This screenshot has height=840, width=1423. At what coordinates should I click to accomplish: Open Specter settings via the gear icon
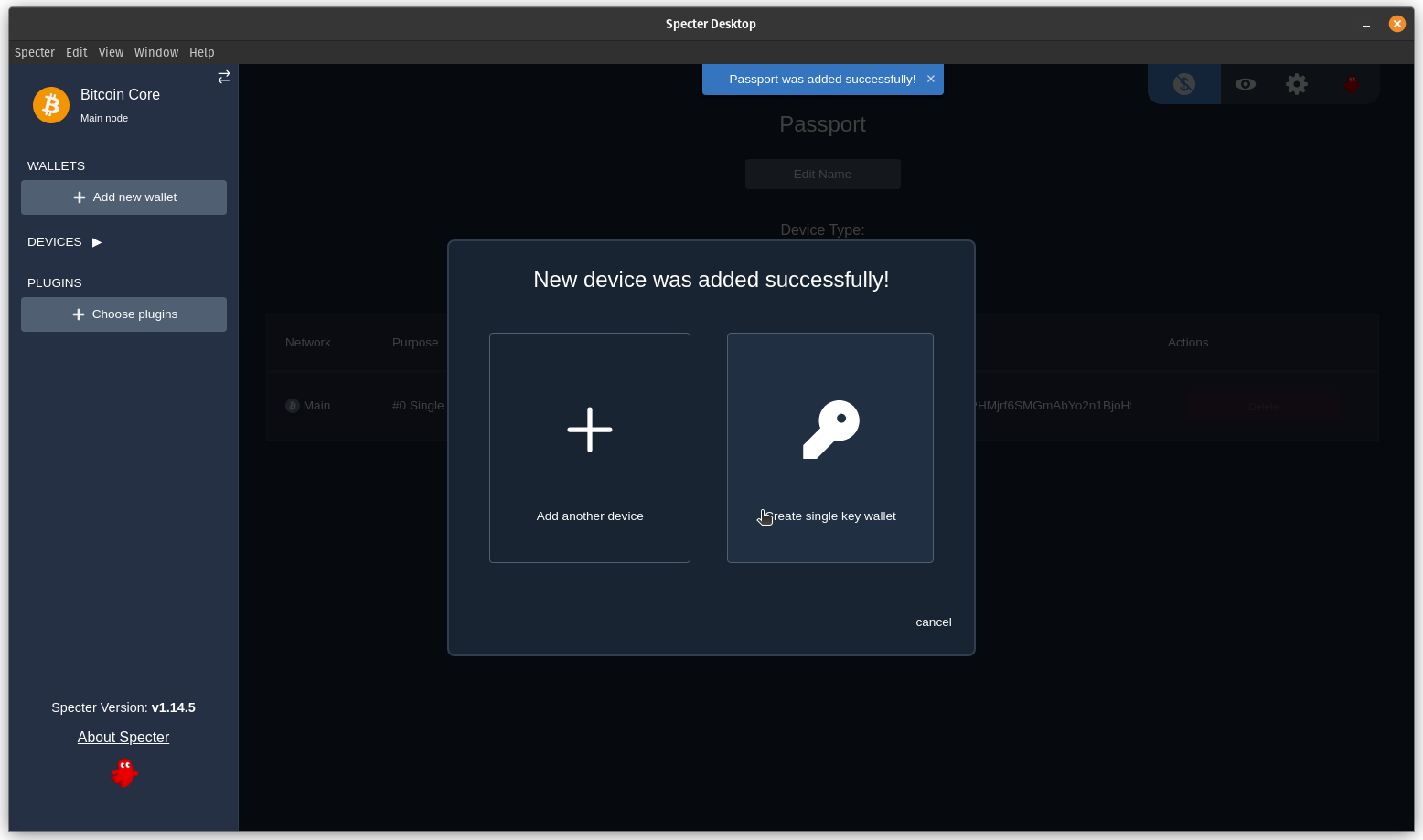click(1296, 83)
